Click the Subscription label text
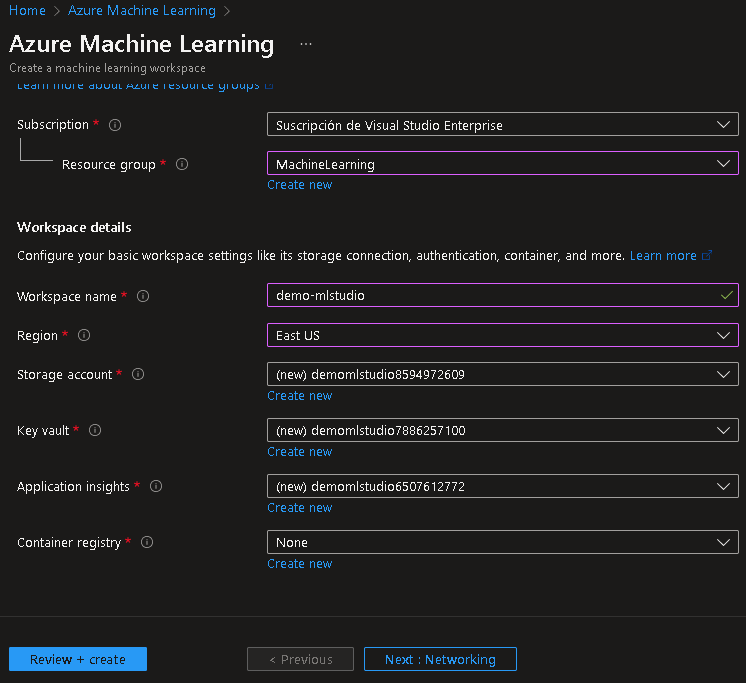Image resolution: width=746 pixels, height=683 pixels. click(53, 125)
